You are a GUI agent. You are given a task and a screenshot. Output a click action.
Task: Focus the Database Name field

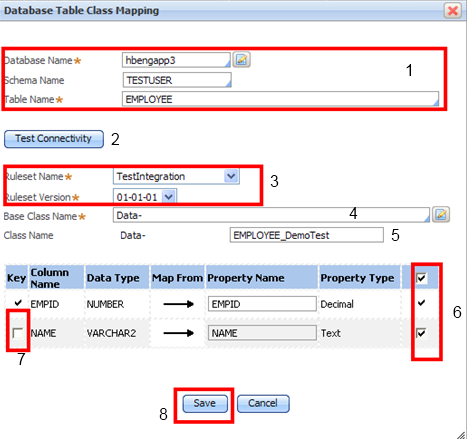click(x=176, y=60)
